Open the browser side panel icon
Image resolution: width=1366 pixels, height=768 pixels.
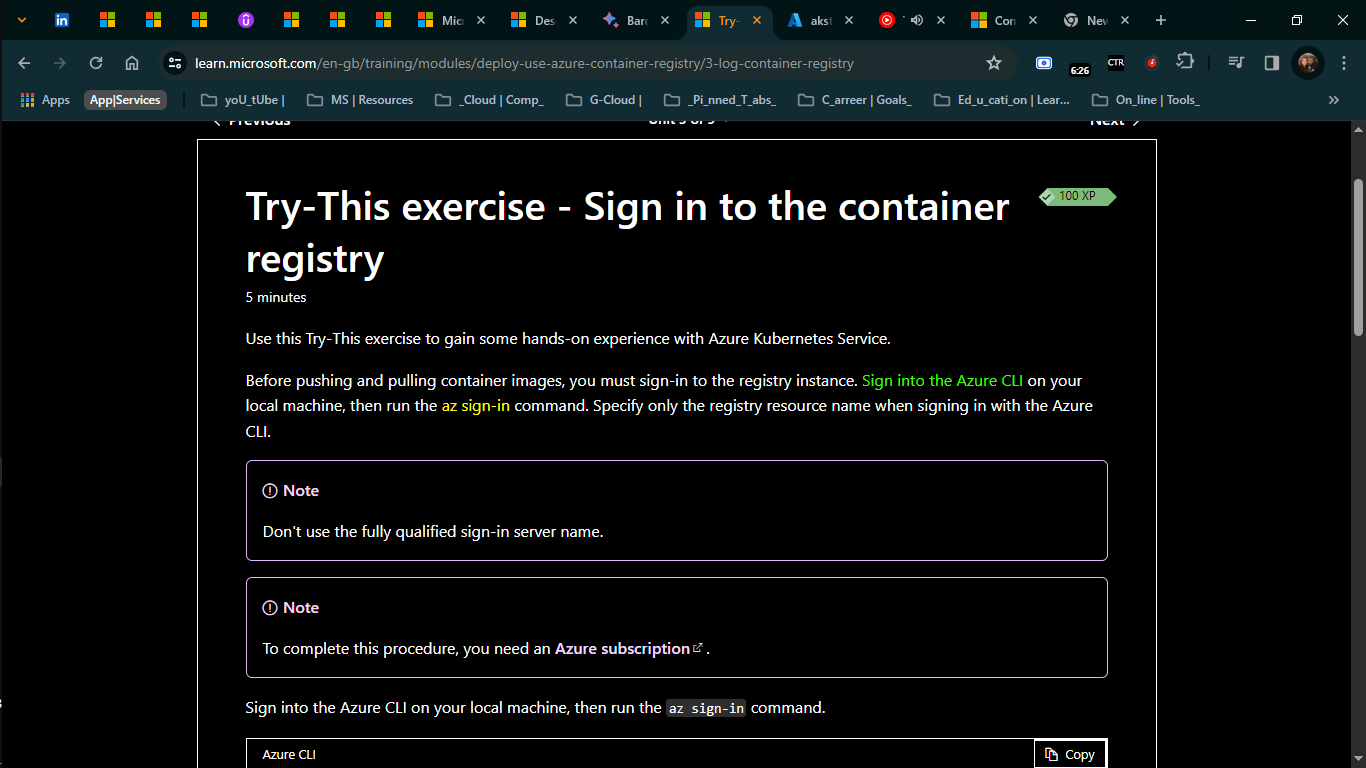tap(1271, 62)
